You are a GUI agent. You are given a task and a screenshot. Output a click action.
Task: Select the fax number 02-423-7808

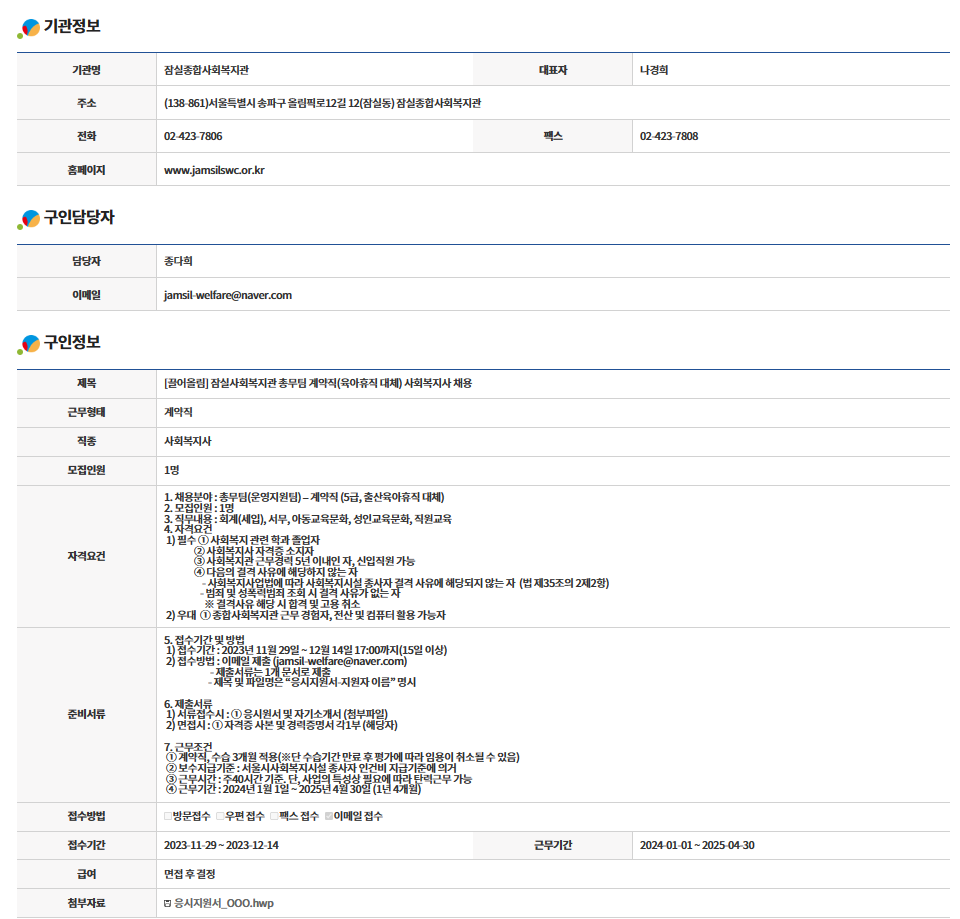tap(669, 137)
